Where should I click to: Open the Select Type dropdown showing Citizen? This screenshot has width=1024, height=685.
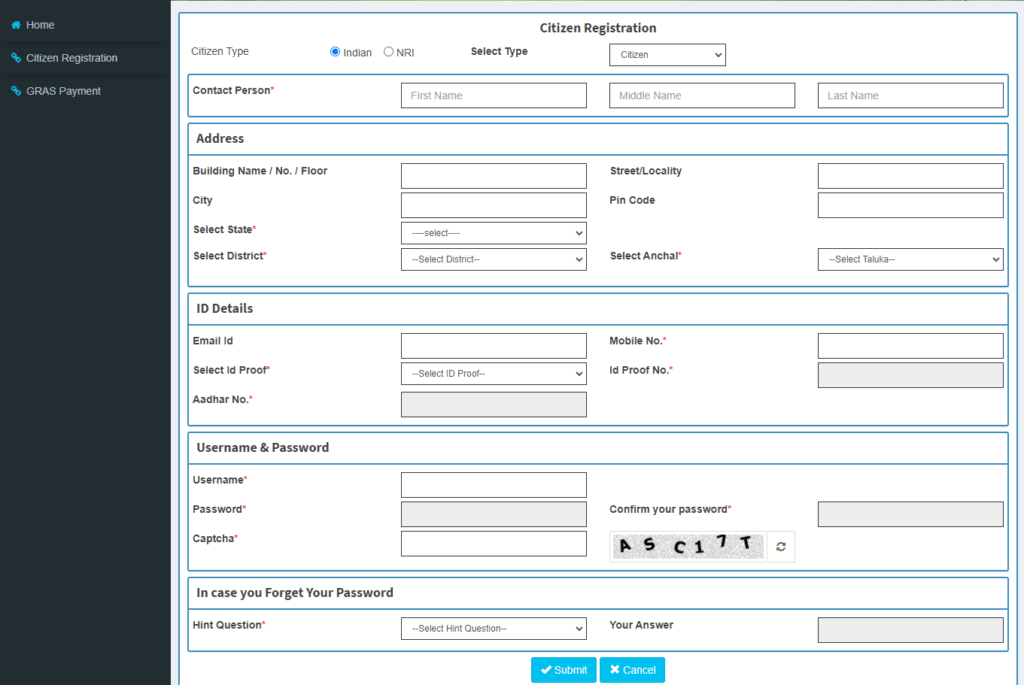(x=667, y=55)
